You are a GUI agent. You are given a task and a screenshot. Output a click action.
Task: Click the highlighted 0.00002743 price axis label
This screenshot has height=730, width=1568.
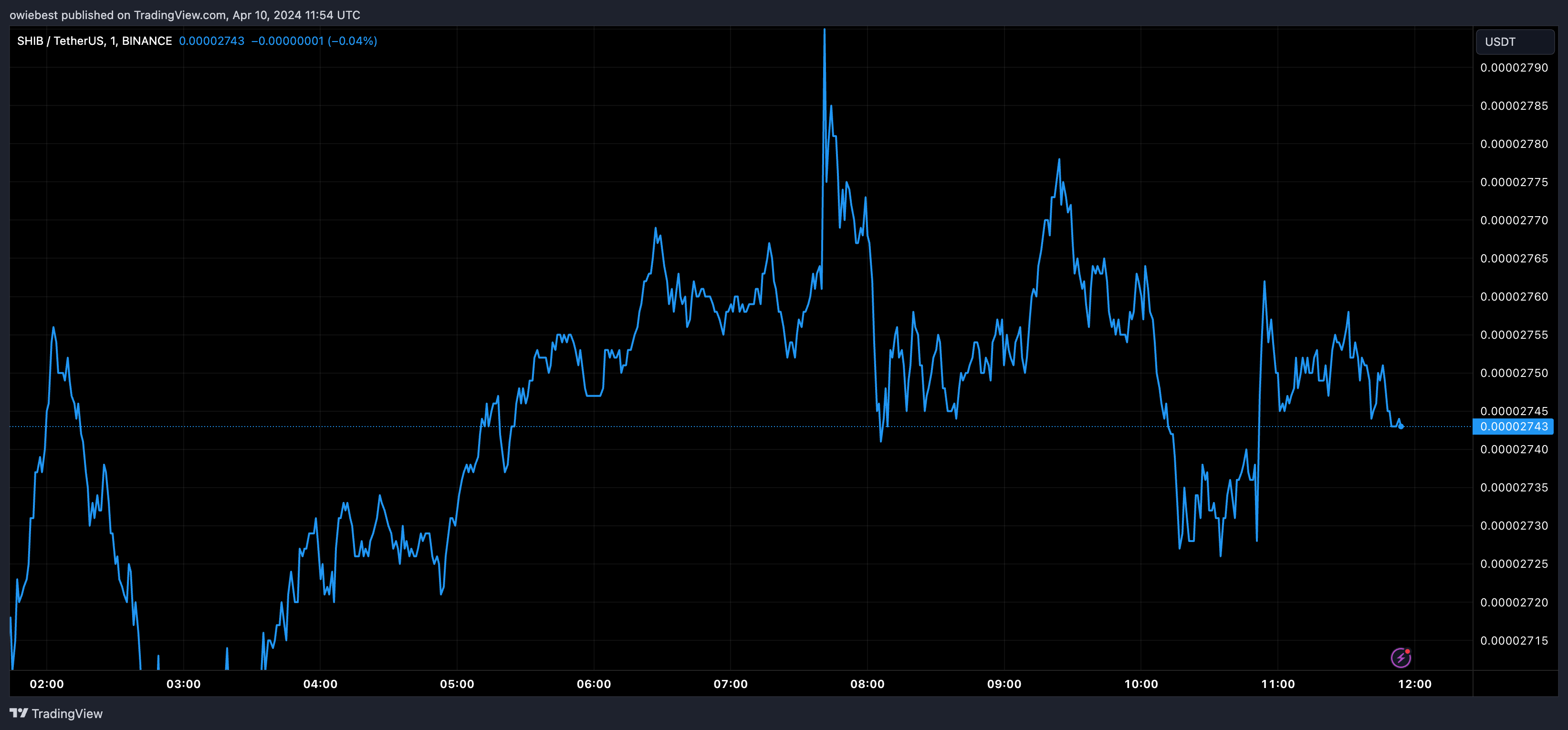[1513, 426]
